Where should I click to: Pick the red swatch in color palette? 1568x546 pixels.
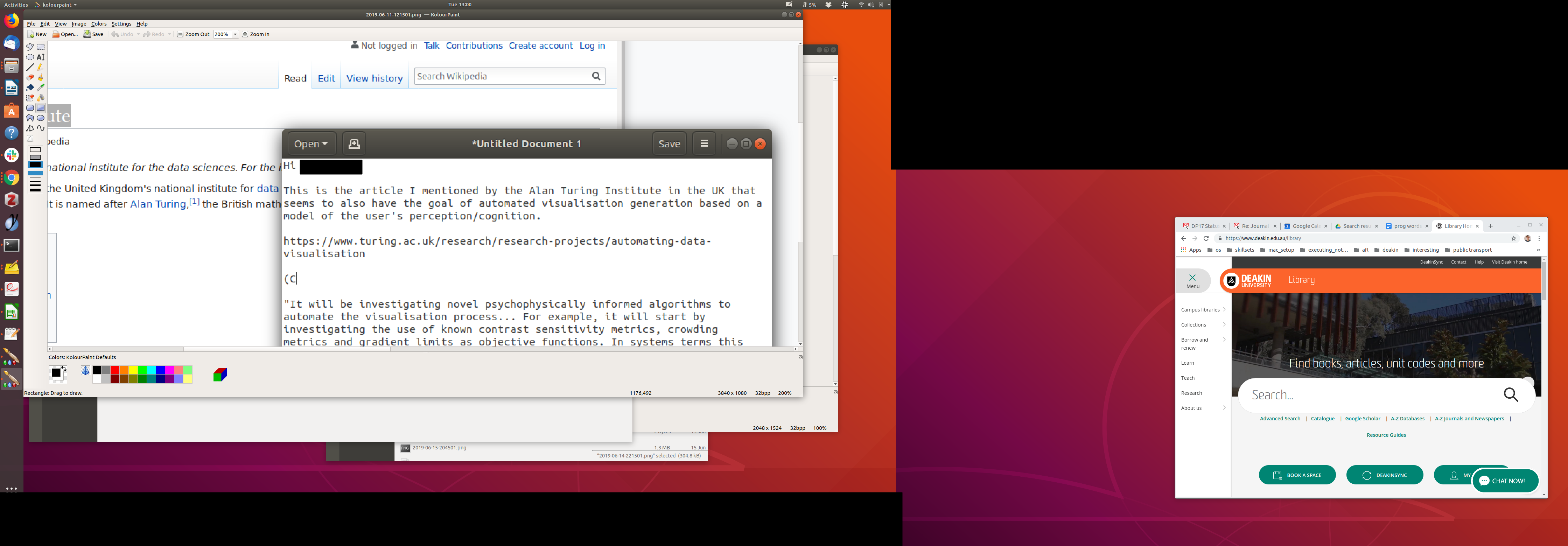click(x=115, y=370)
